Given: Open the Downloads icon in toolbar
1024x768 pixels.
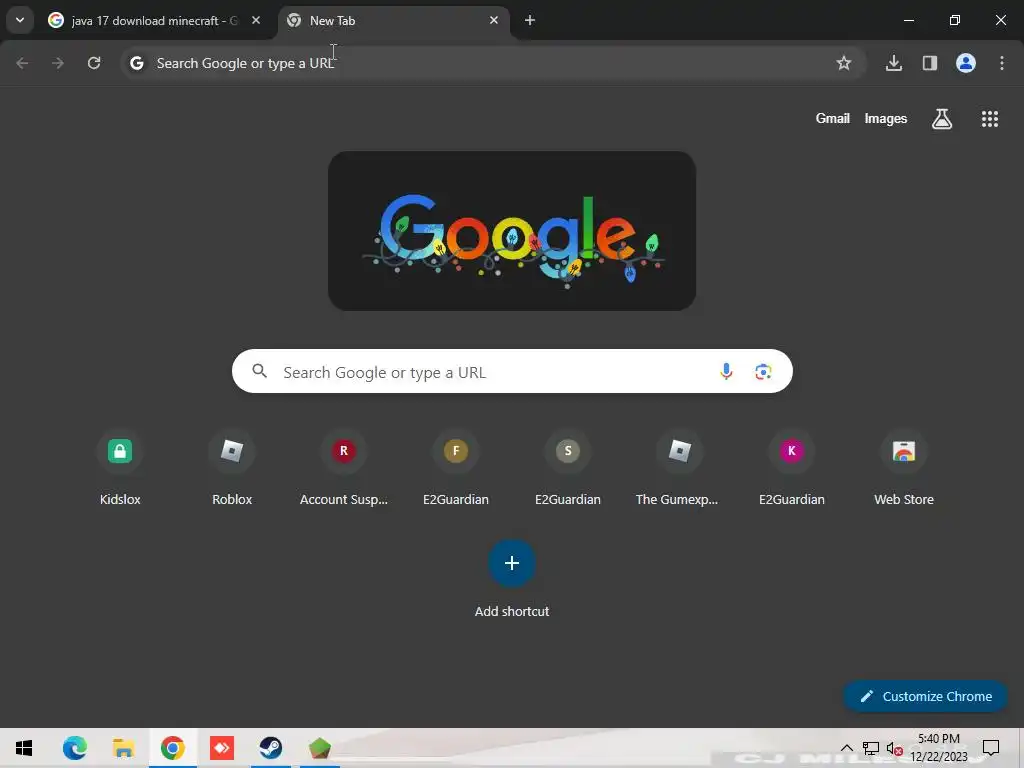Looking at the screenshot, I should (x=894, y=63).
